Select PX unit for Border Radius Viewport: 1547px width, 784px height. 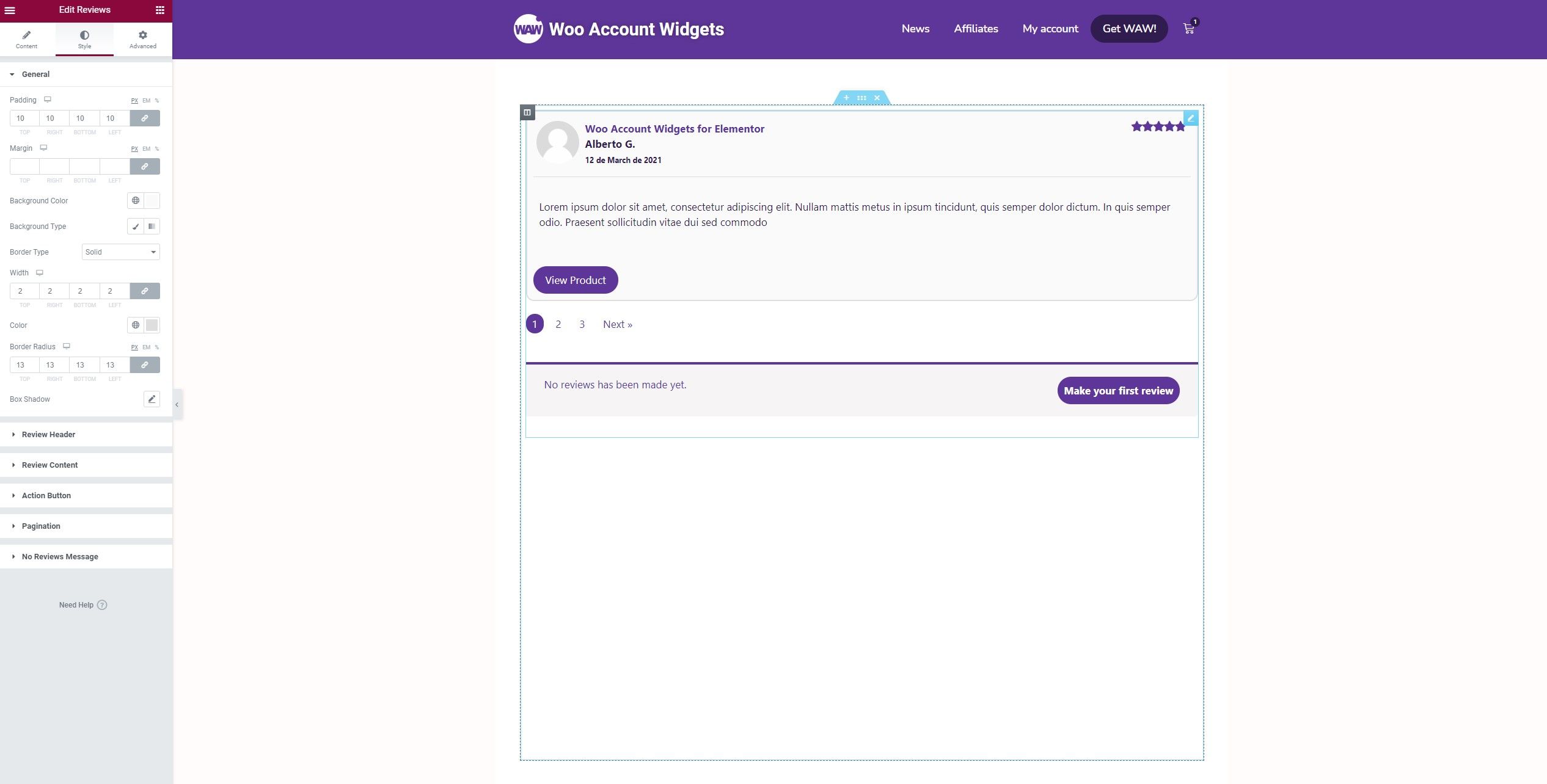(134, 347)
